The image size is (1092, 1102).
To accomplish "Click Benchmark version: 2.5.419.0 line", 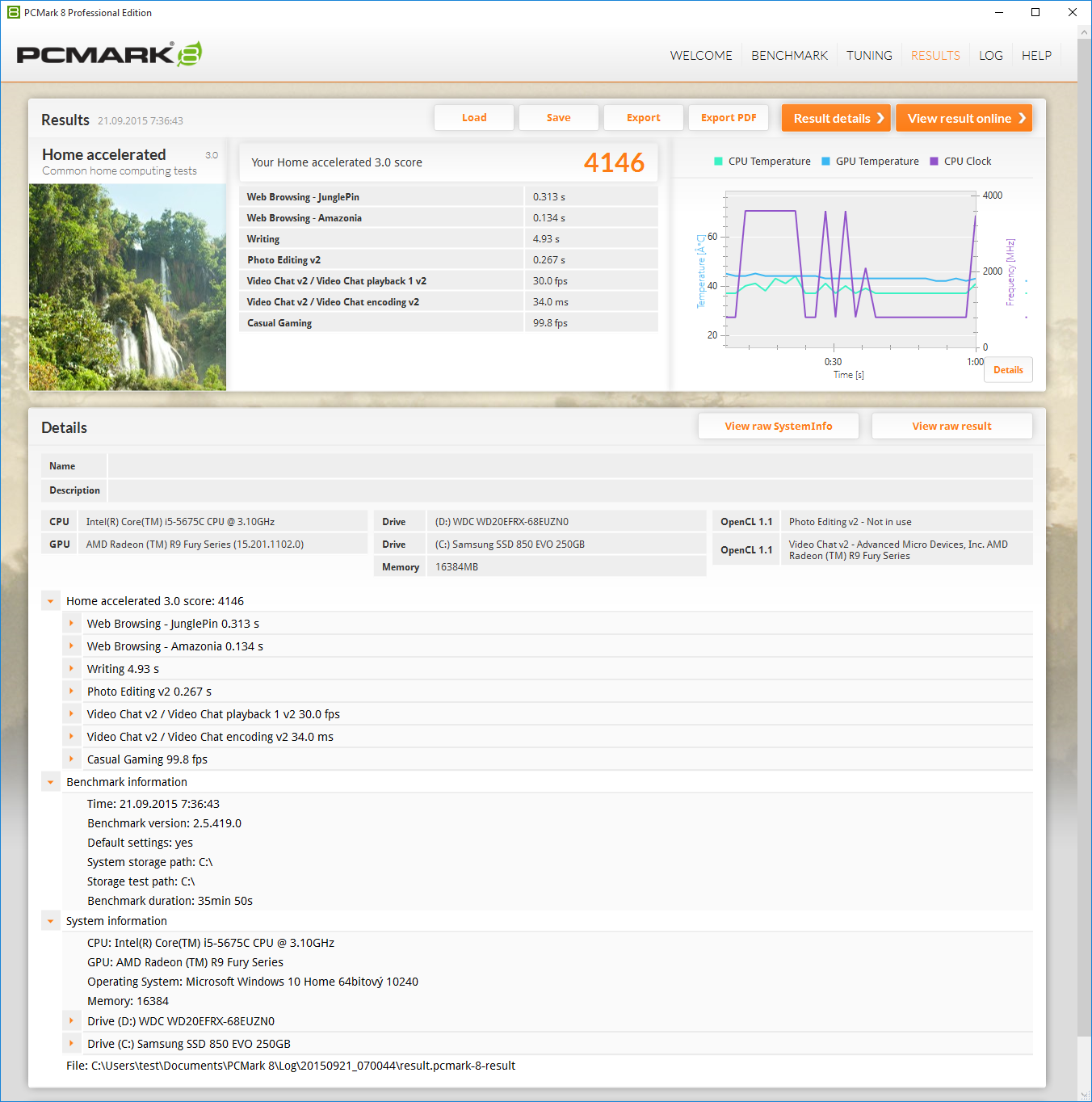I will 165,823.
